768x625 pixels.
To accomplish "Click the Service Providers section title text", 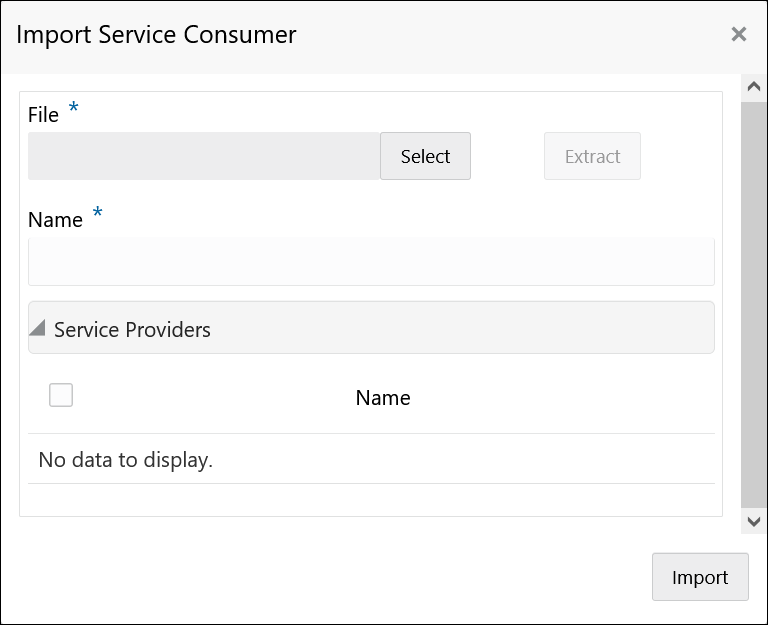I will [x=132, y=330].
